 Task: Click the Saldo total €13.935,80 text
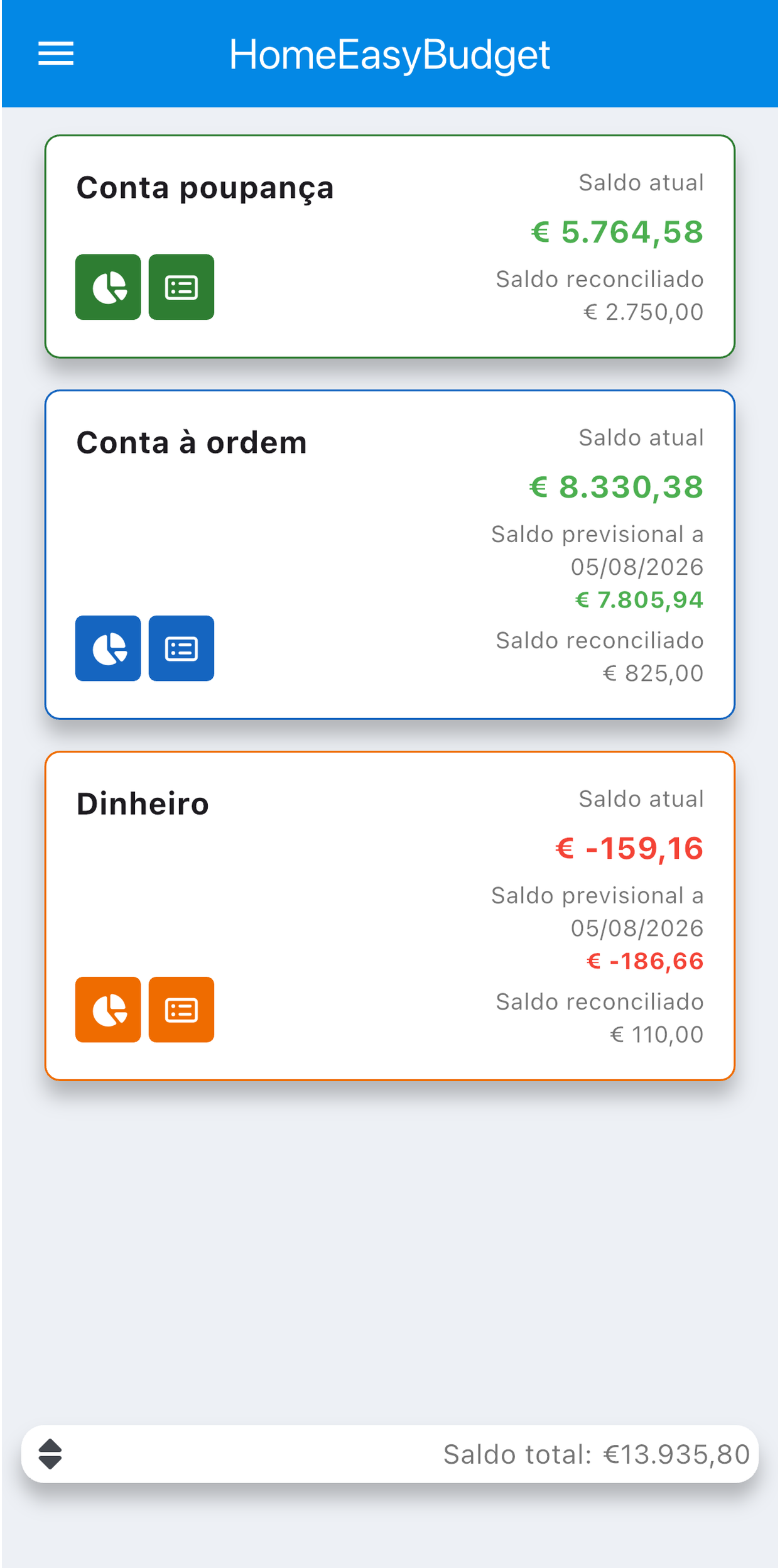click(597, 1454)
